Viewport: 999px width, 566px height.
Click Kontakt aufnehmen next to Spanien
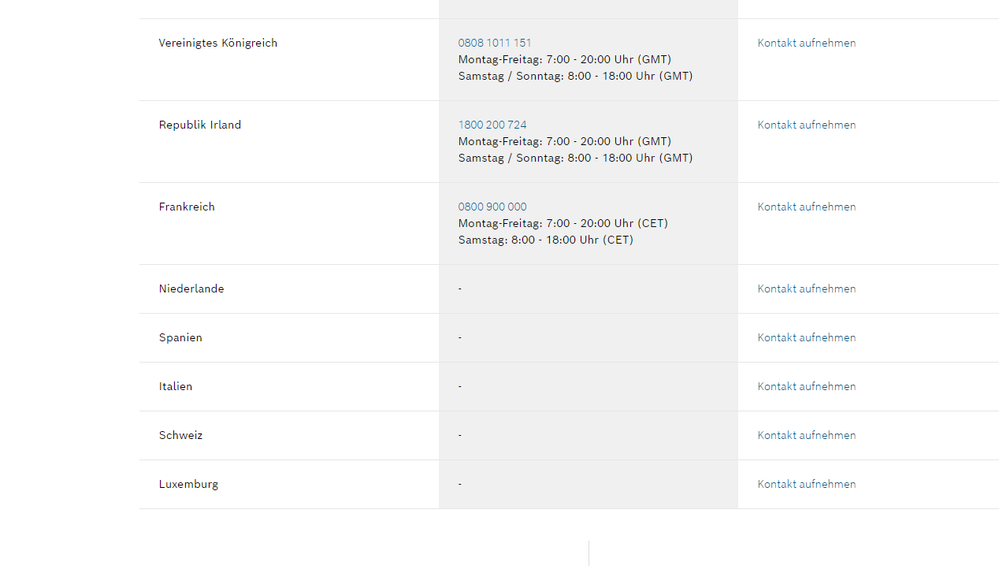pyautogui.click(x=806, y=338)
